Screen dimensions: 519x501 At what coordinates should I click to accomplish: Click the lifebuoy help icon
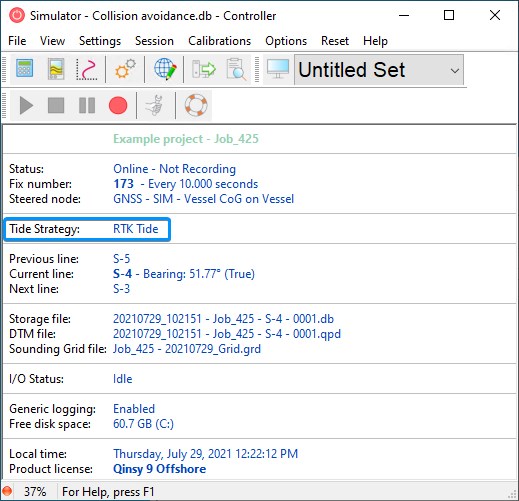(x=196, y=105)
